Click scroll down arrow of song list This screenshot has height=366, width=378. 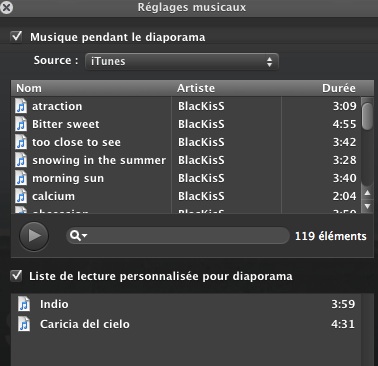pos(367,206)
